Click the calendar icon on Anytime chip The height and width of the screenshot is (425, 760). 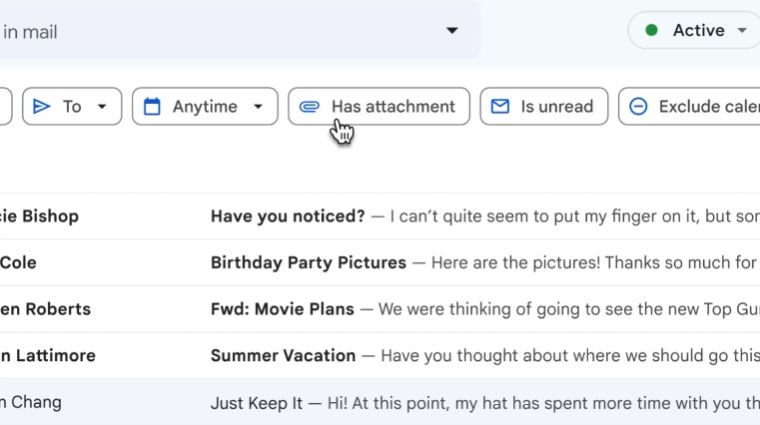(x=152, y=107)
